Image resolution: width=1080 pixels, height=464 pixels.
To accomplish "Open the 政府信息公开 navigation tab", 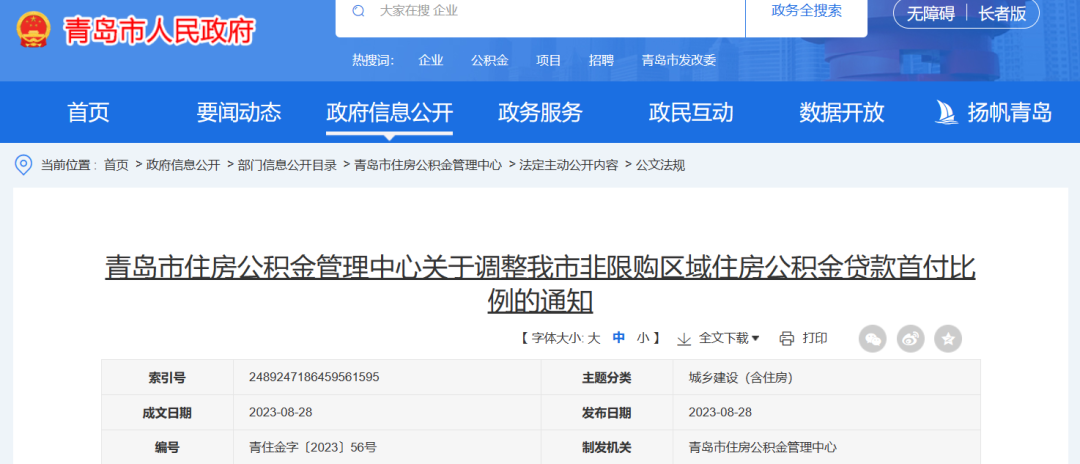I will click(389, 112).
